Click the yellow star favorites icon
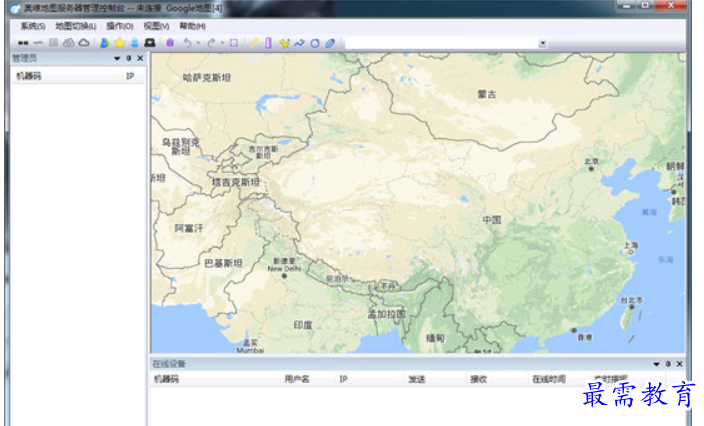This screenshot has height=426, width=704. click(119, 43)
